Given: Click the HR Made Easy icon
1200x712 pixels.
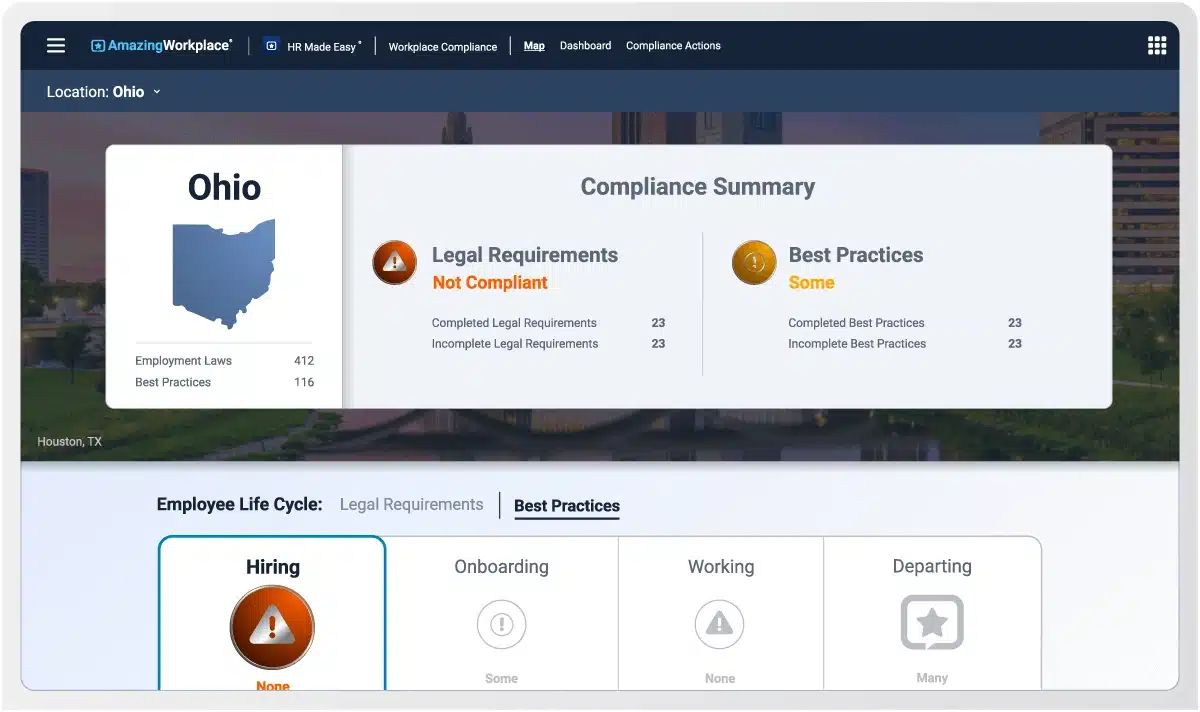Looking at the screenshot, I should (271, 45).
